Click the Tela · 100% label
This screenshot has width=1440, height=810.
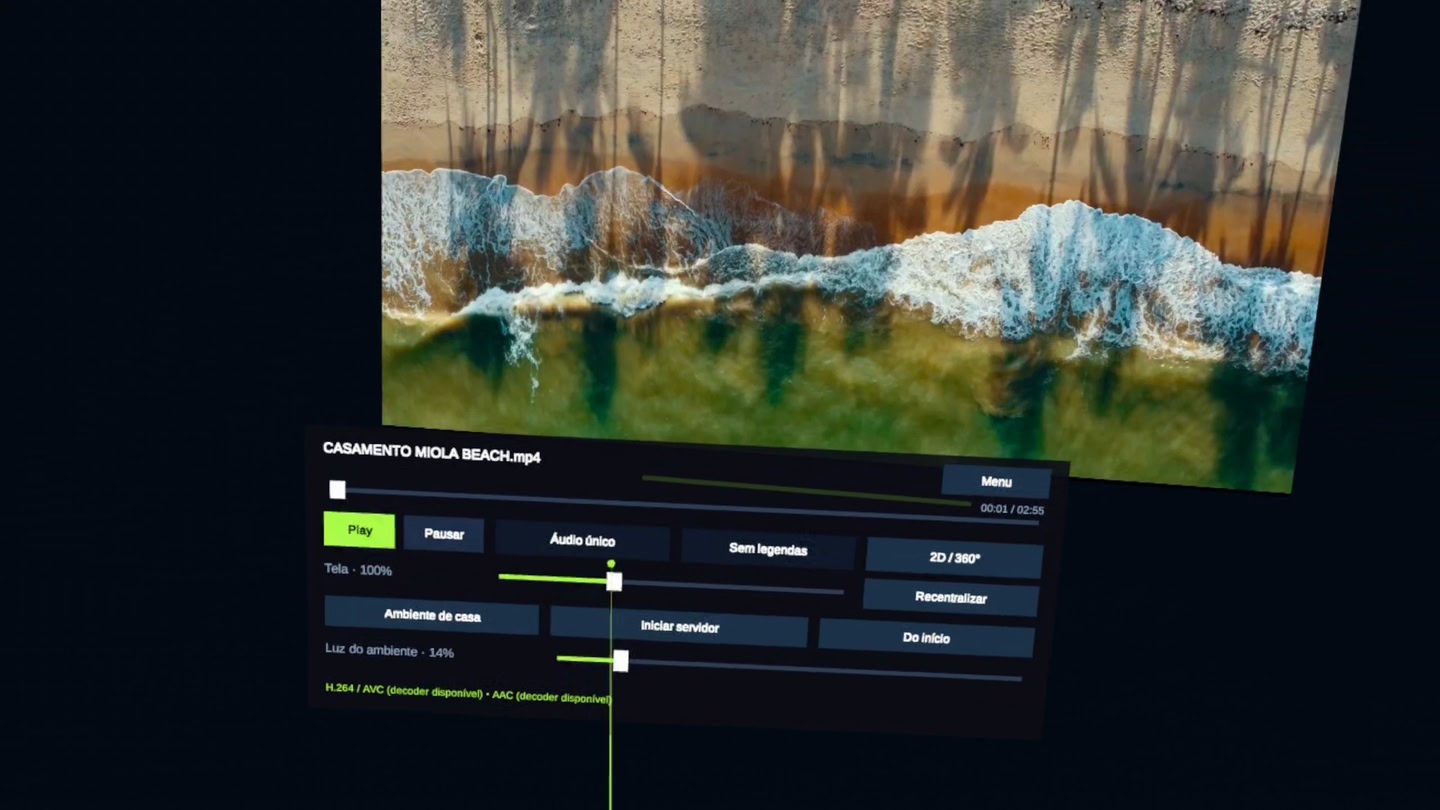point(358,569)
